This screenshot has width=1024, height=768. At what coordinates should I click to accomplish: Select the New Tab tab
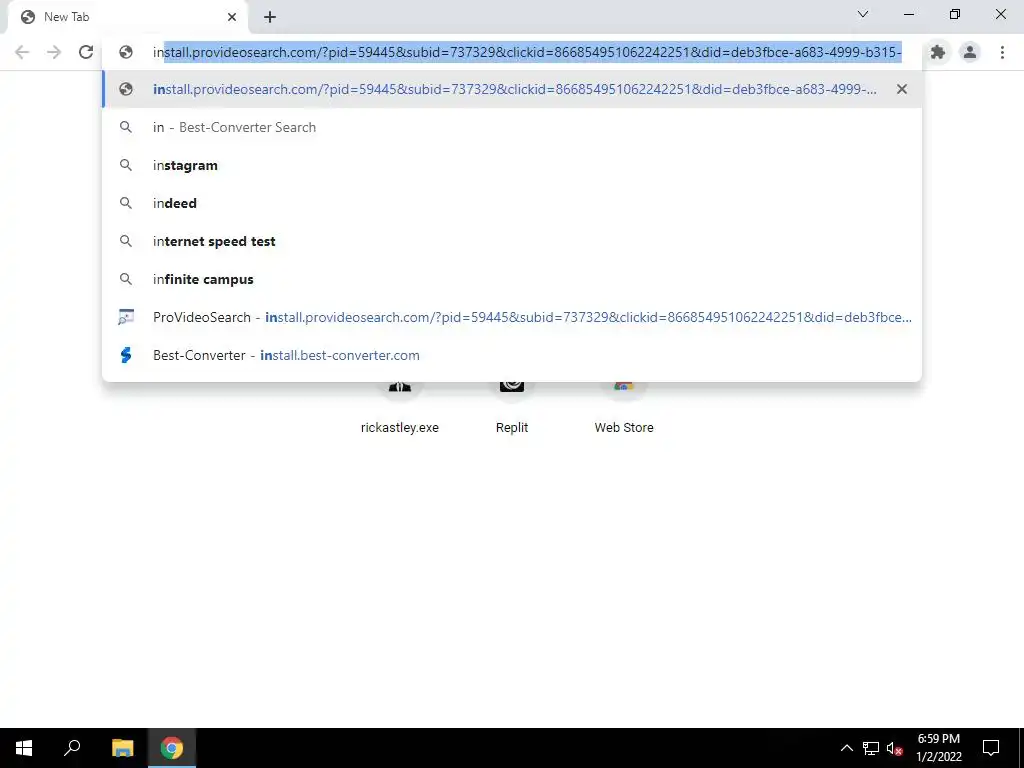tap(127, 17)
